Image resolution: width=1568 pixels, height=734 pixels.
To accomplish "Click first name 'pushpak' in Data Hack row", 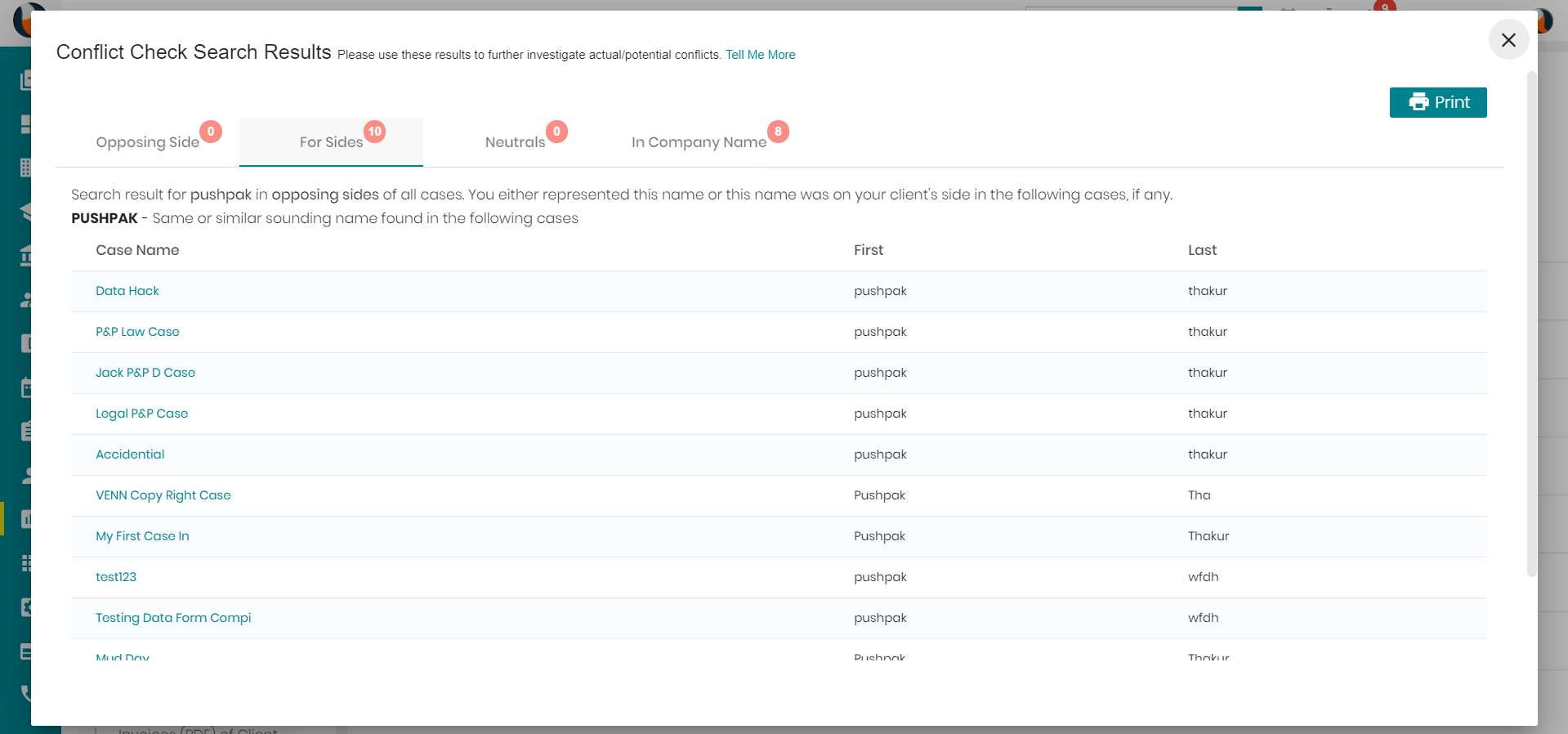I will (x=880, y=291).
